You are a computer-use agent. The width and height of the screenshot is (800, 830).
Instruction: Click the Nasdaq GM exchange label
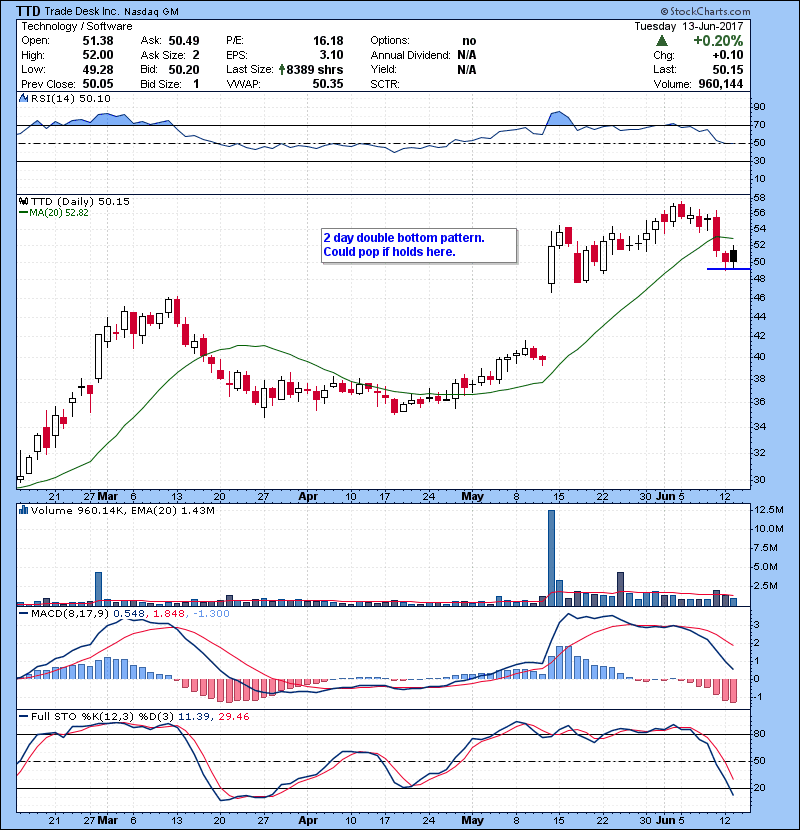(x=151, y=12)
